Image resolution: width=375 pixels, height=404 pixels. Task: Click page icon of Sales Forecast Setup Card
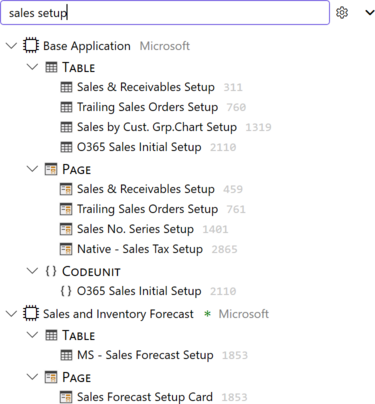(x=66, y=397)
